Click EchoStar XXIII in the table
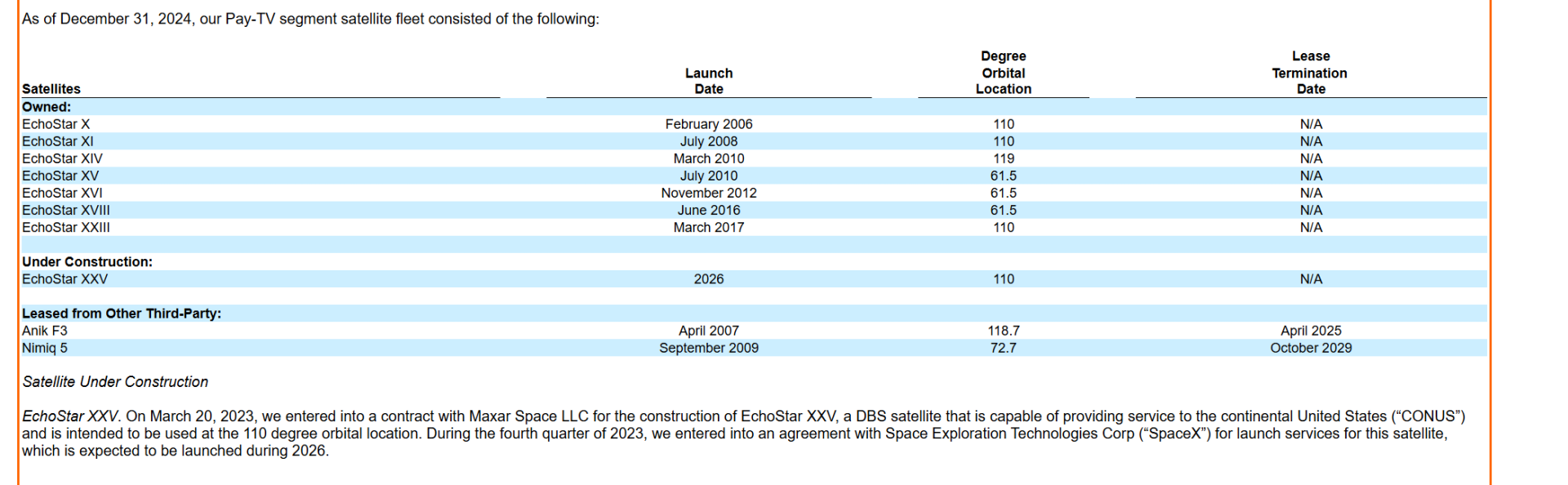The width and height of the screenshot is (1568, 485). point(66,227)
